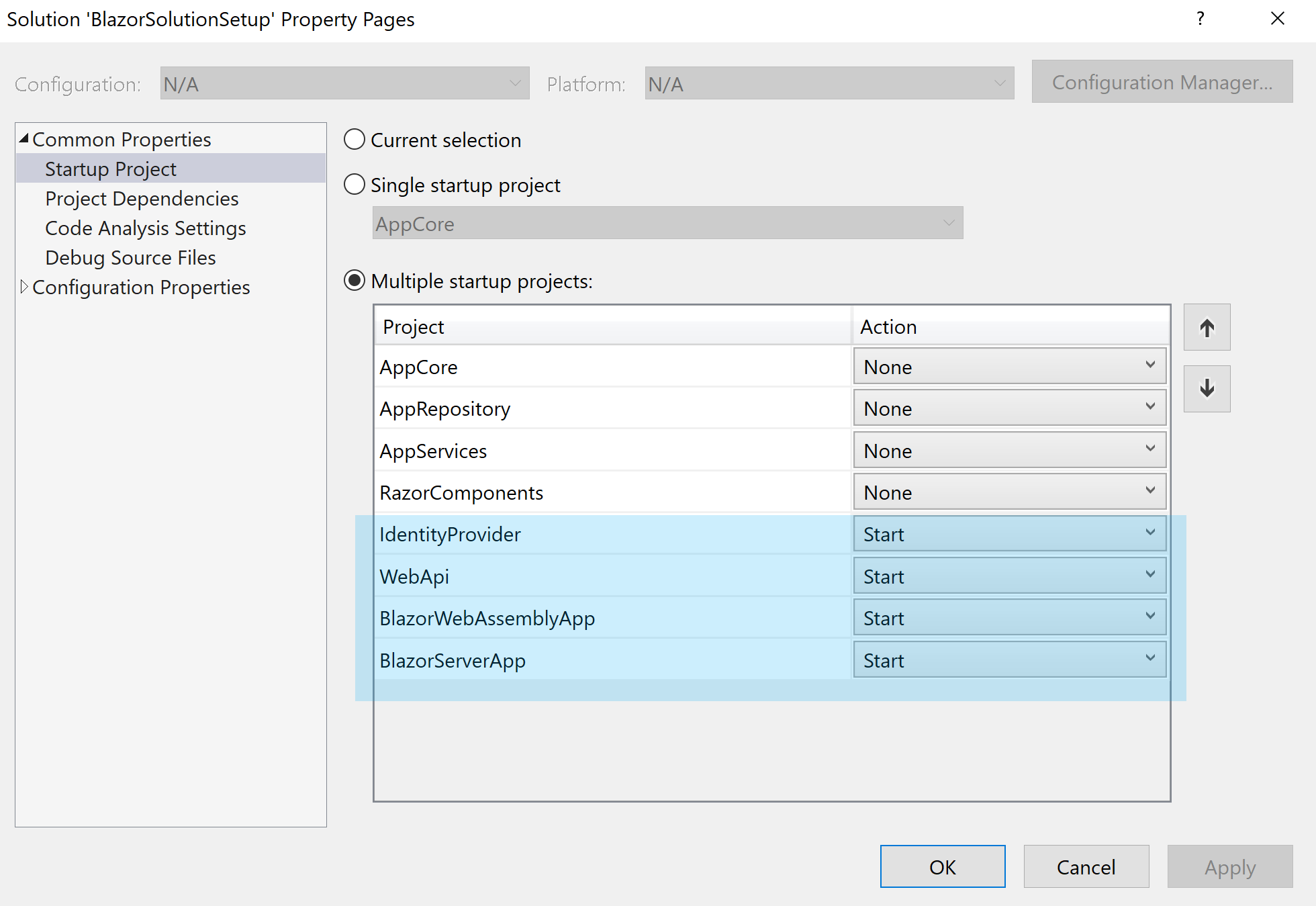Open the Project Dependencies page

point(142,199)
